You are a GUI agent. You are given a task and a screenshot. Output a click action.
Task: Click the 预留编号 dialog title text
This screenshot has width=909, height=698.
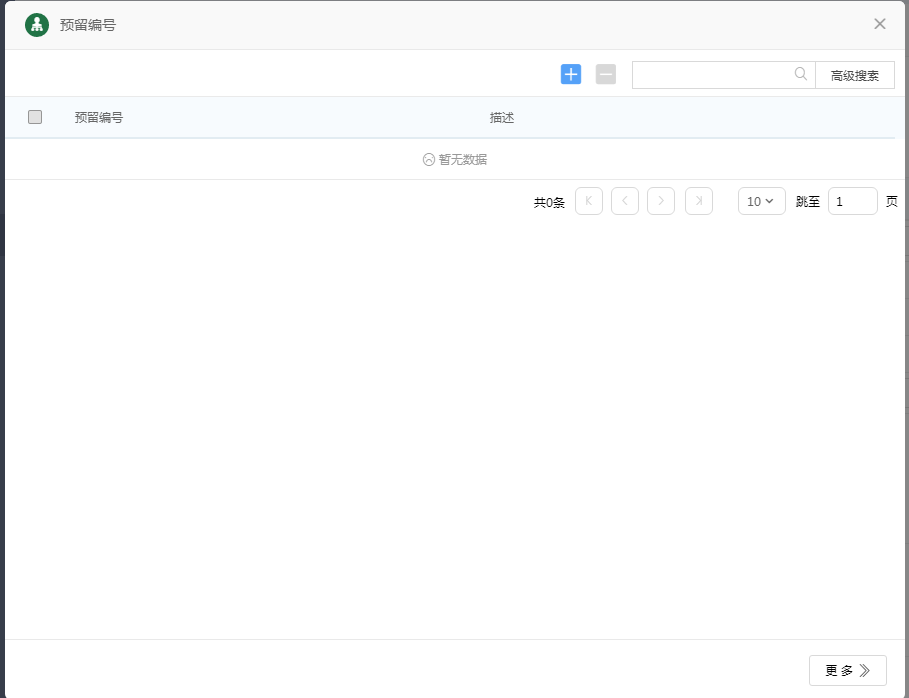click(88, 25)
